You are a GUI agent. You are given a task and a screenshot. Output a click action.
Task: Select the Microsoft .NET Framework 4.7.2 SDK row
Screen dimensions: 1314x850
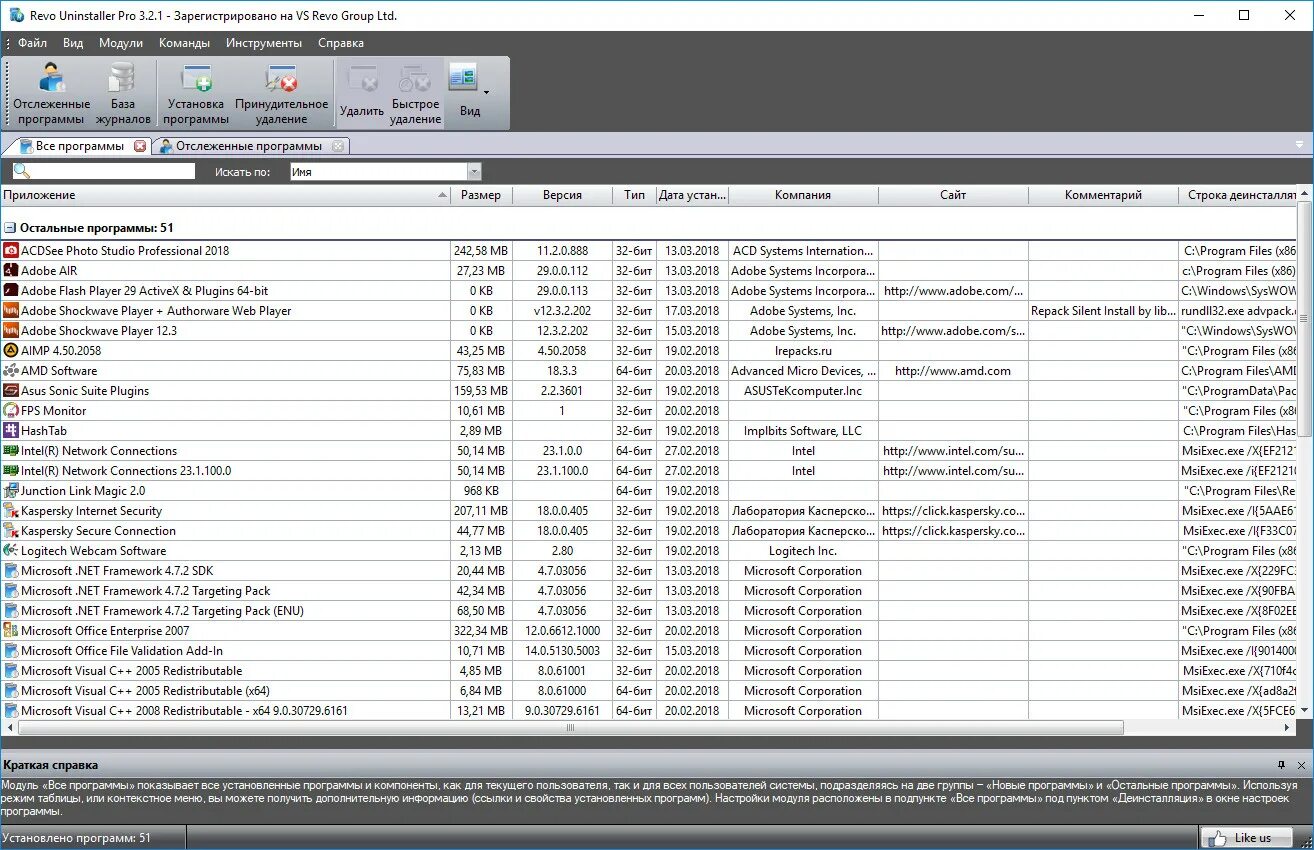[x=649, y=571]
